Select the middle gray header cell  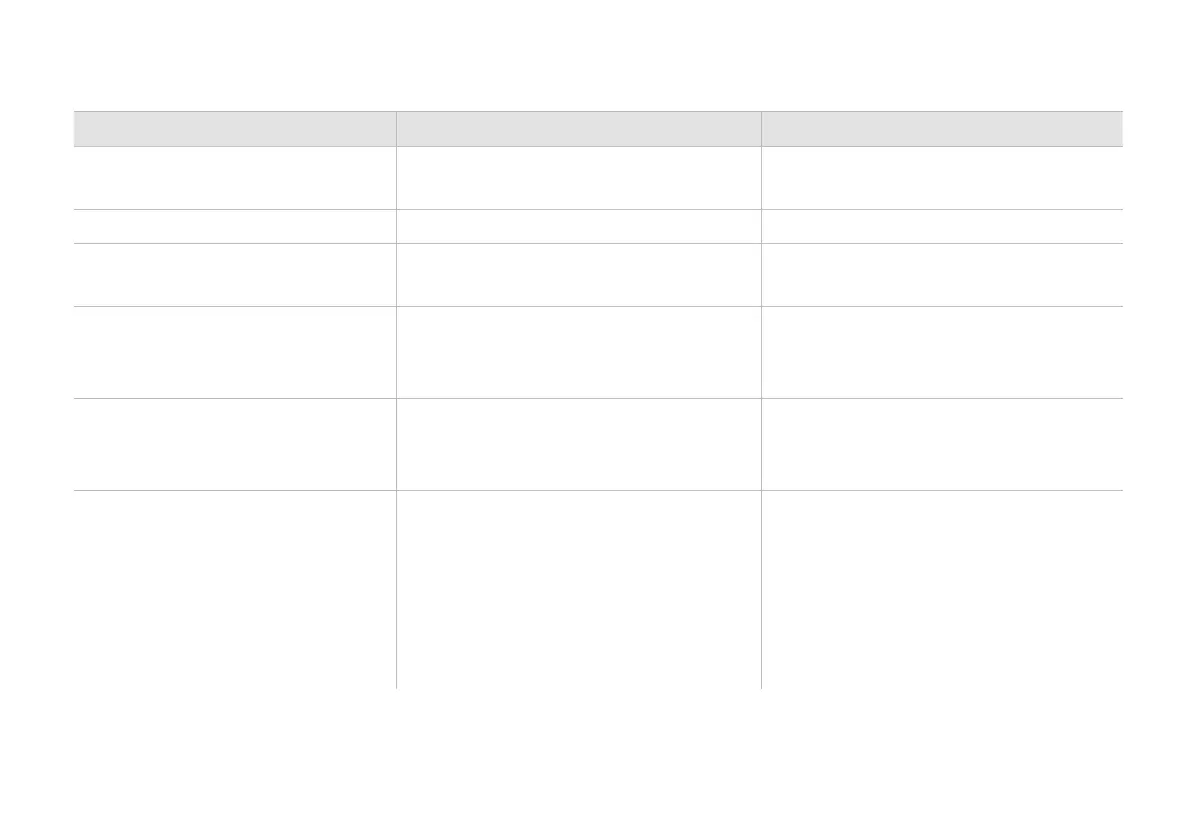coord(578,129)
